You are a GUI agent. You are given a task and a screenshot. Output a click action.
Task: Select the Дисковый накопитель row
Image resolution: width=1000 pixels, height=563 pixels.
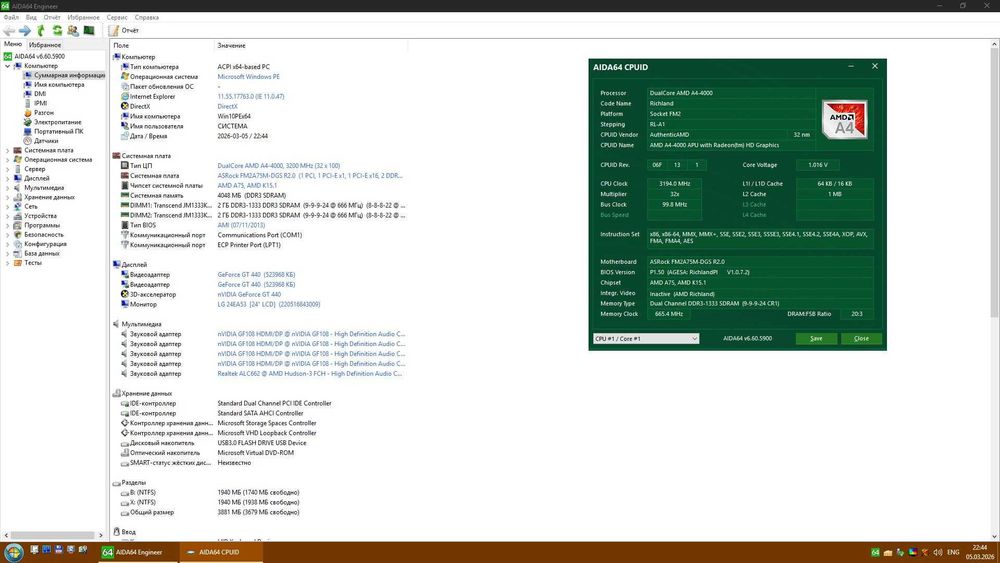tap(260, 442)
